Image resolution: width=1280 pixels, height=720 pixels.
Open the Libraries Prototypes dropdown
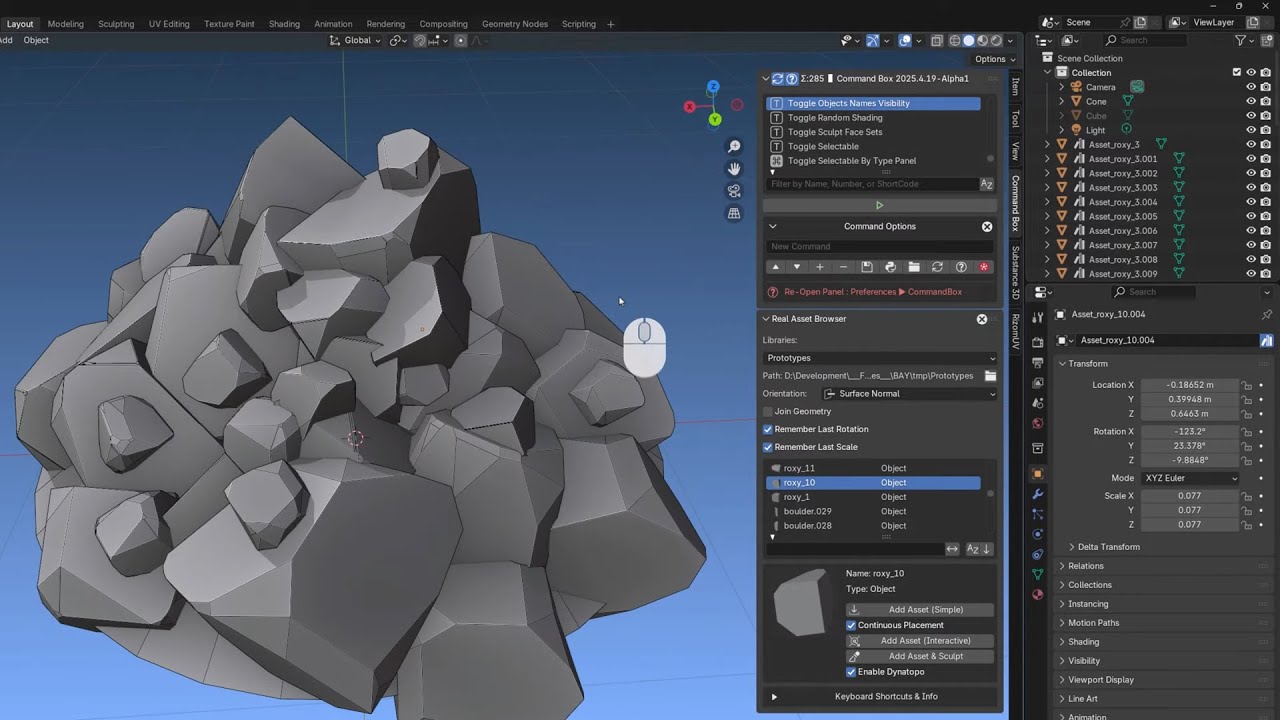tap(879, 358)
